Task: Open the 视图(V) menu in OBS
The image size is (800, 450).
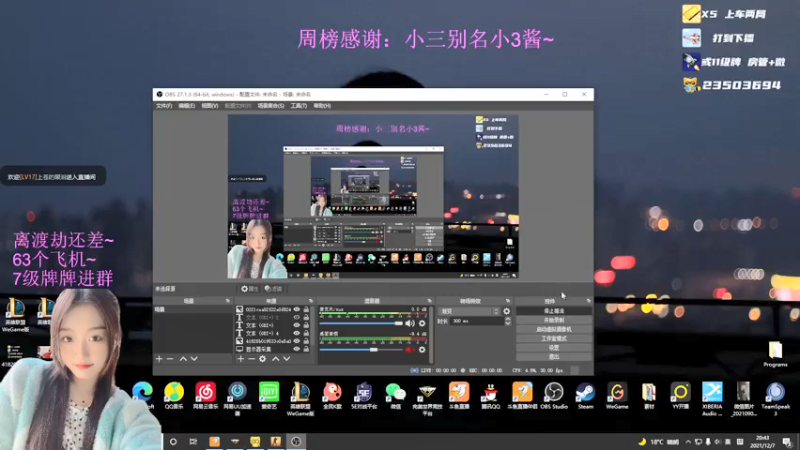Action: click(x=210, y=106)
